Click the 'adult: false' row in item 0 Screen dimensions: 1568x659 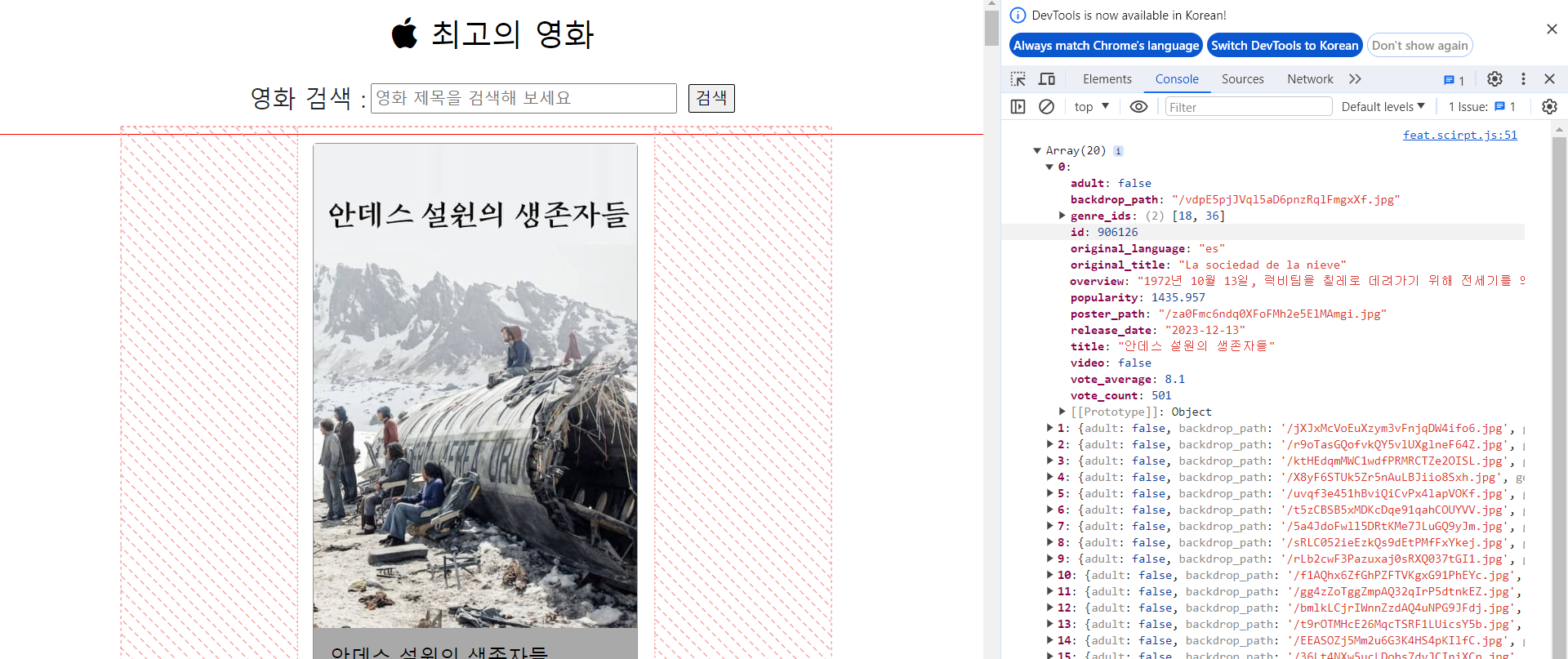click(1111, 183)
